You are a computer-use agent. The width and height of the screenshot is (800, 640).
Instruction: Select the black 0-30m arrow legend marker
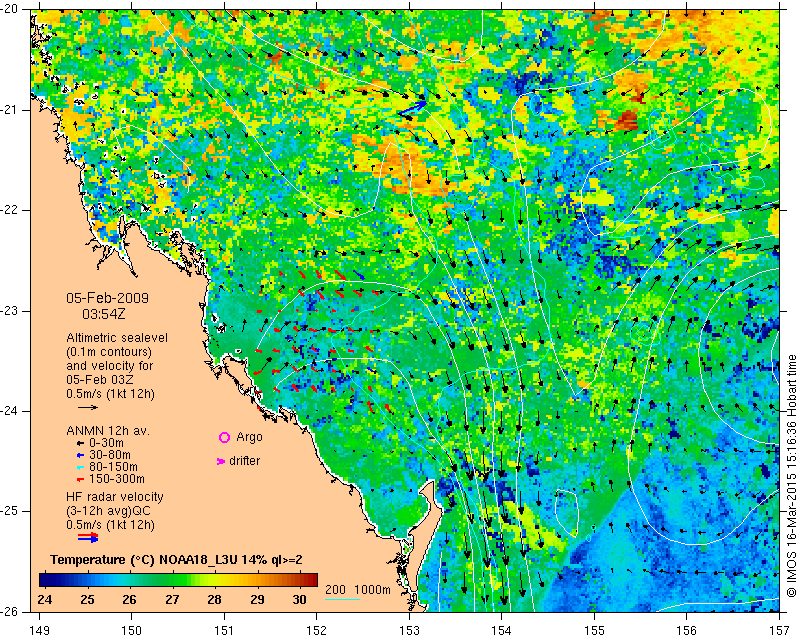point(80,443)
